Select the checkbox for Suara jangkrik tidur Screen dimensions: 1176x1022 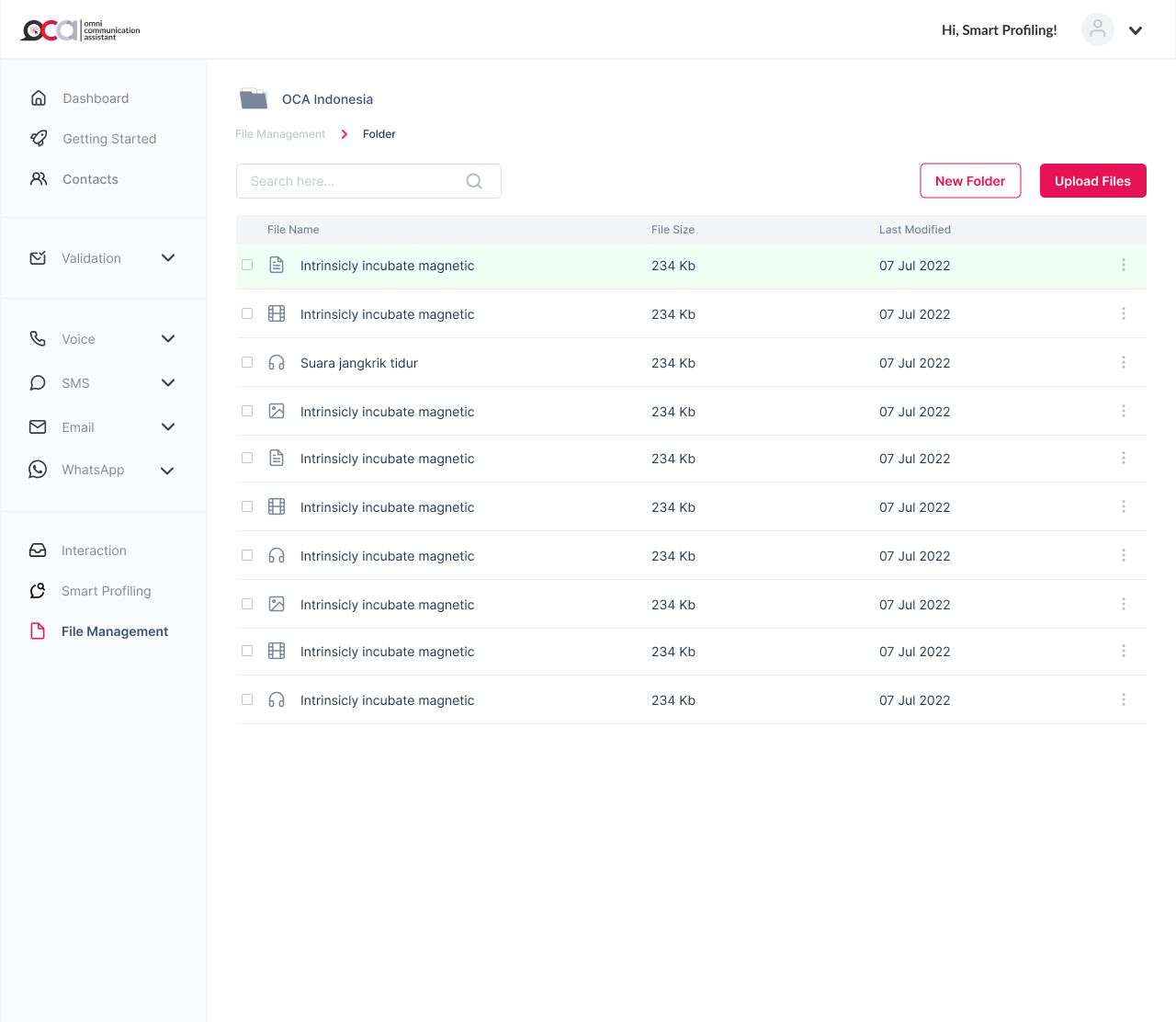(x=247, y=362)
